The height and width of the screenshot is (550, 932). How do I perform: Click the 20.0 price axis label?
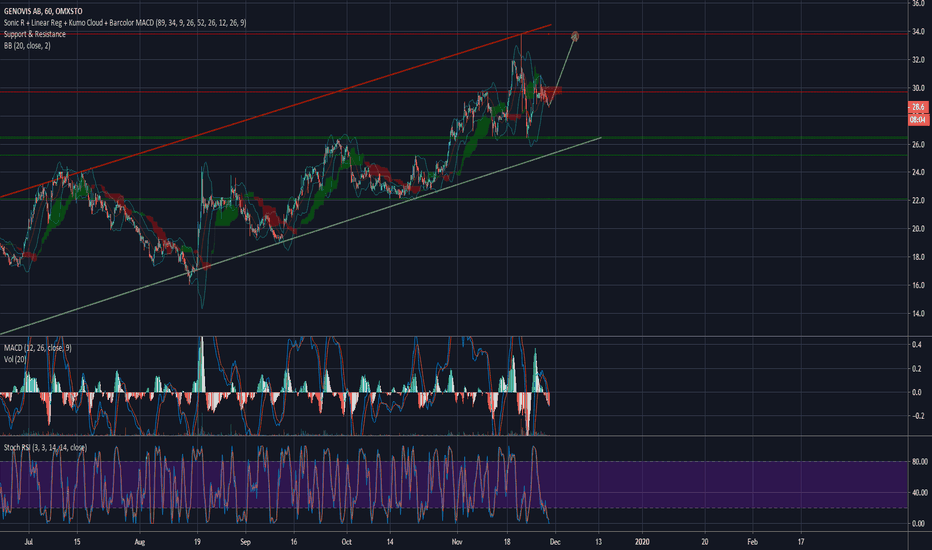[x=918, y=229]
